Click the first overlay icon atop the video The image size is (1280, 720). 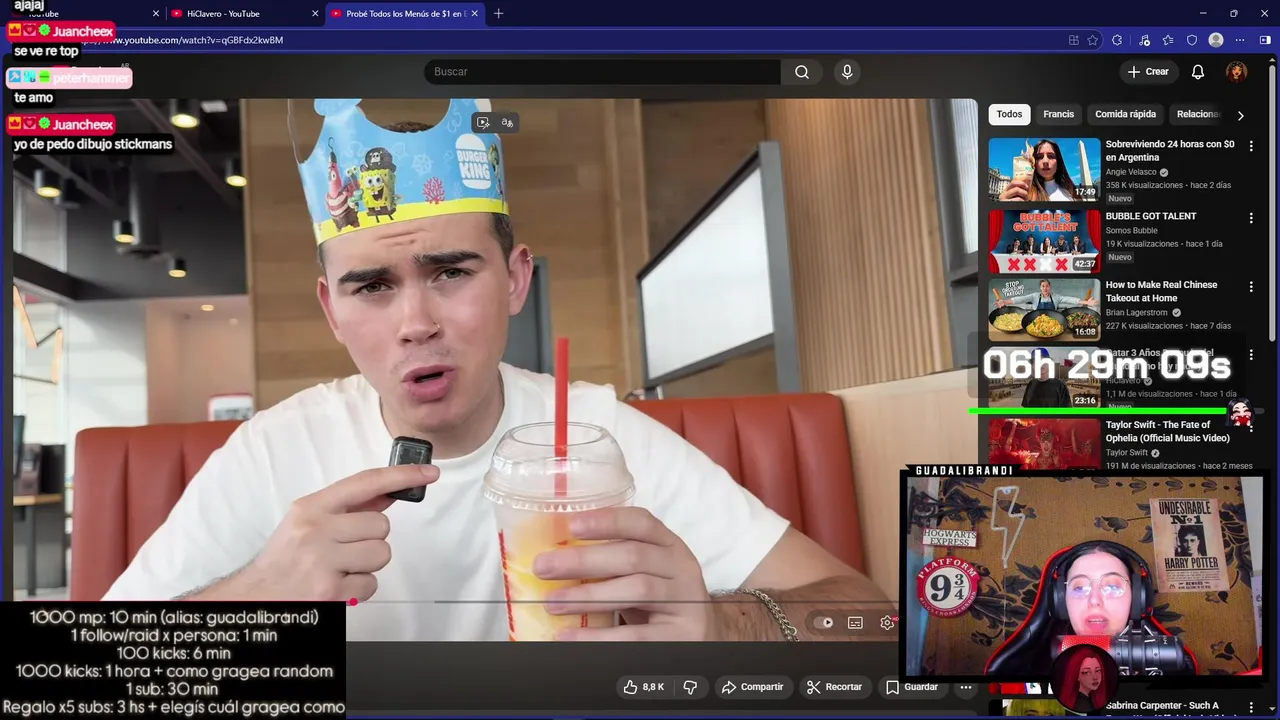(x=483, y=123)
